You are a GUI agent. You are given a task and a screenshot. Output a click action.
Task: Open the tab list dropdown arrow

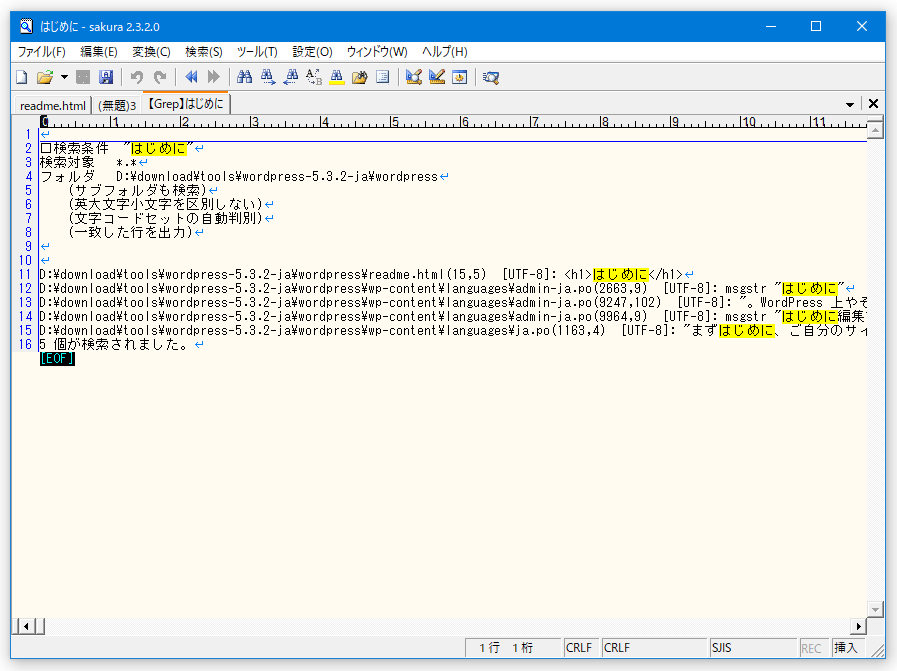coord(850,105)
